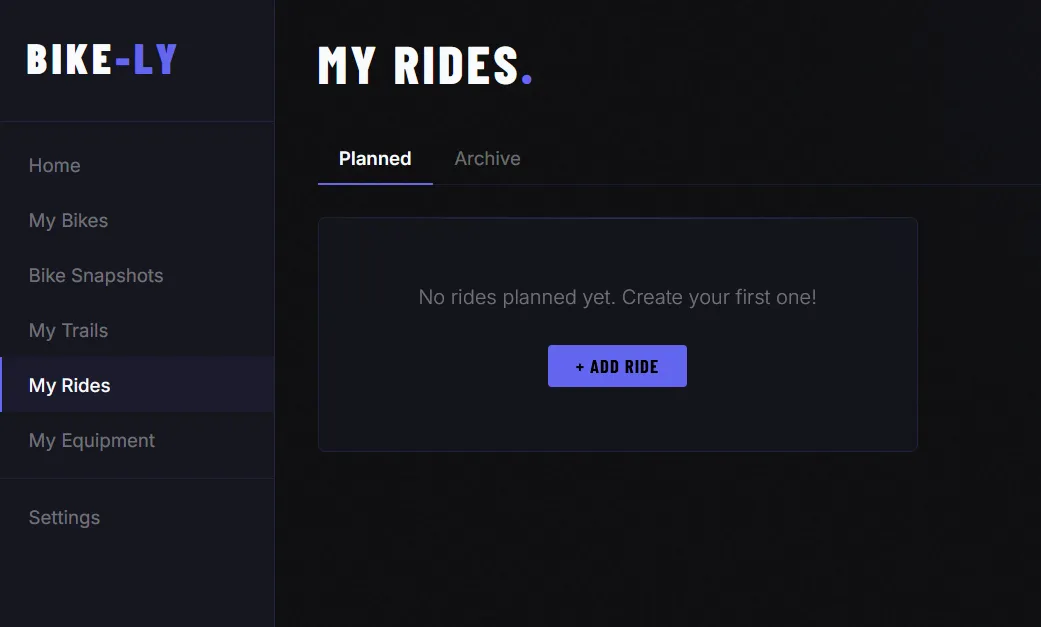
Task: Open the My Bikes section
Action: pyautogui.click(x=68, y=220)
